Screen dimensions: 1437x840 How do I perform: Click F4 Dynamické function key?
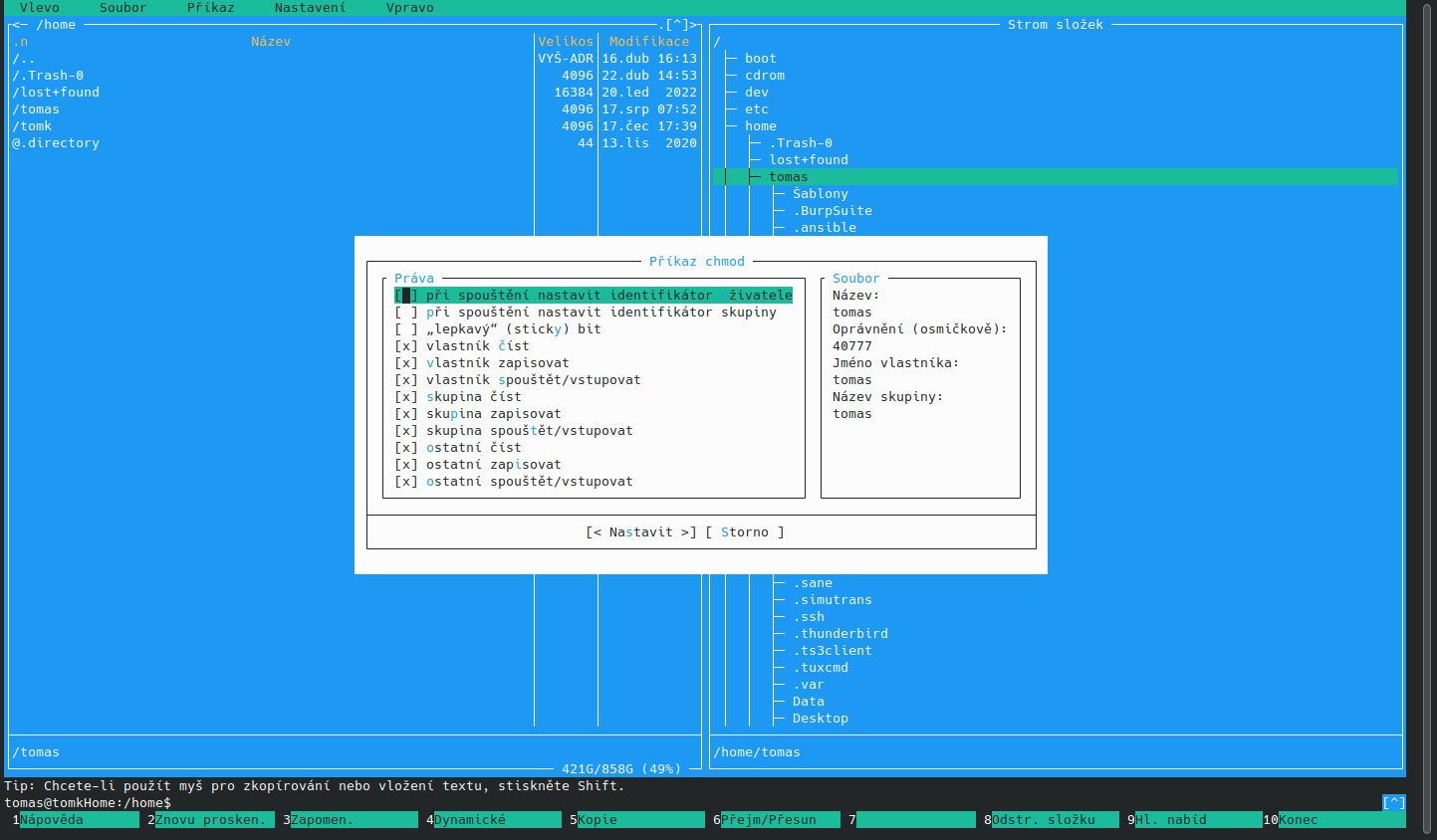(x=494, y=820)
